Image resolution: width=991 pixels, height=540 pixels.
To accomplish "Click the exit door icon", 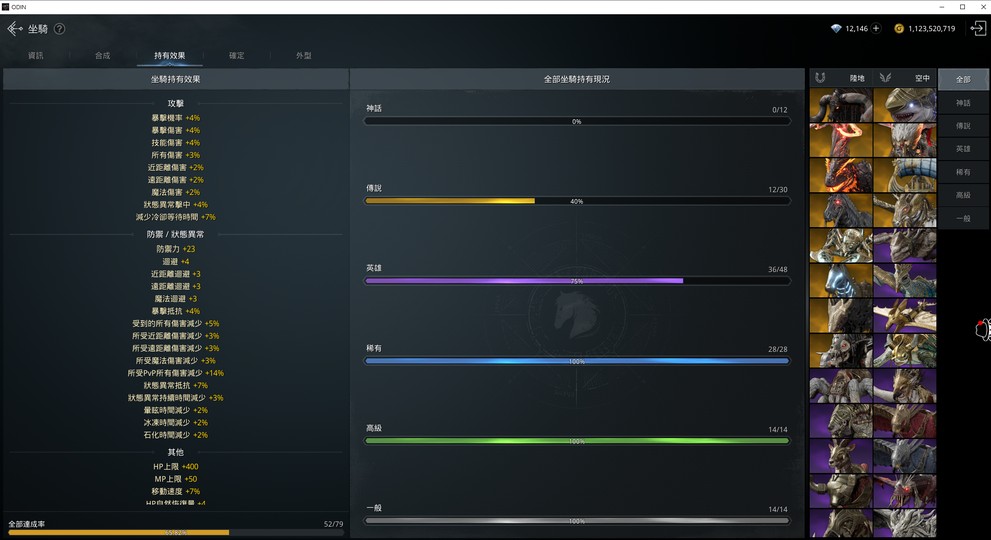I will click(978, 28).
